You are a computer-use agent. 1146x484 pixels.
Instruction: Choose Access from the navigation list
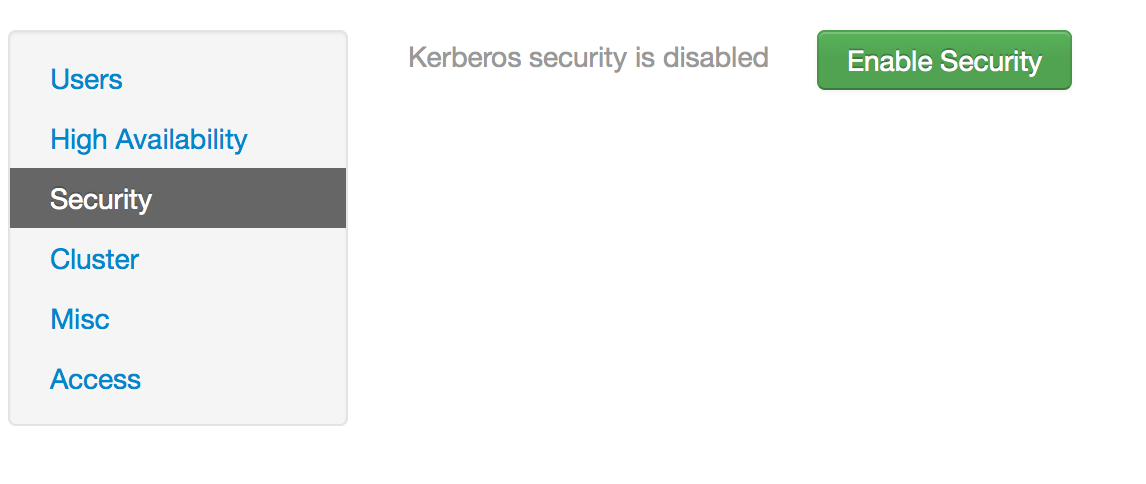pos(95,379)
